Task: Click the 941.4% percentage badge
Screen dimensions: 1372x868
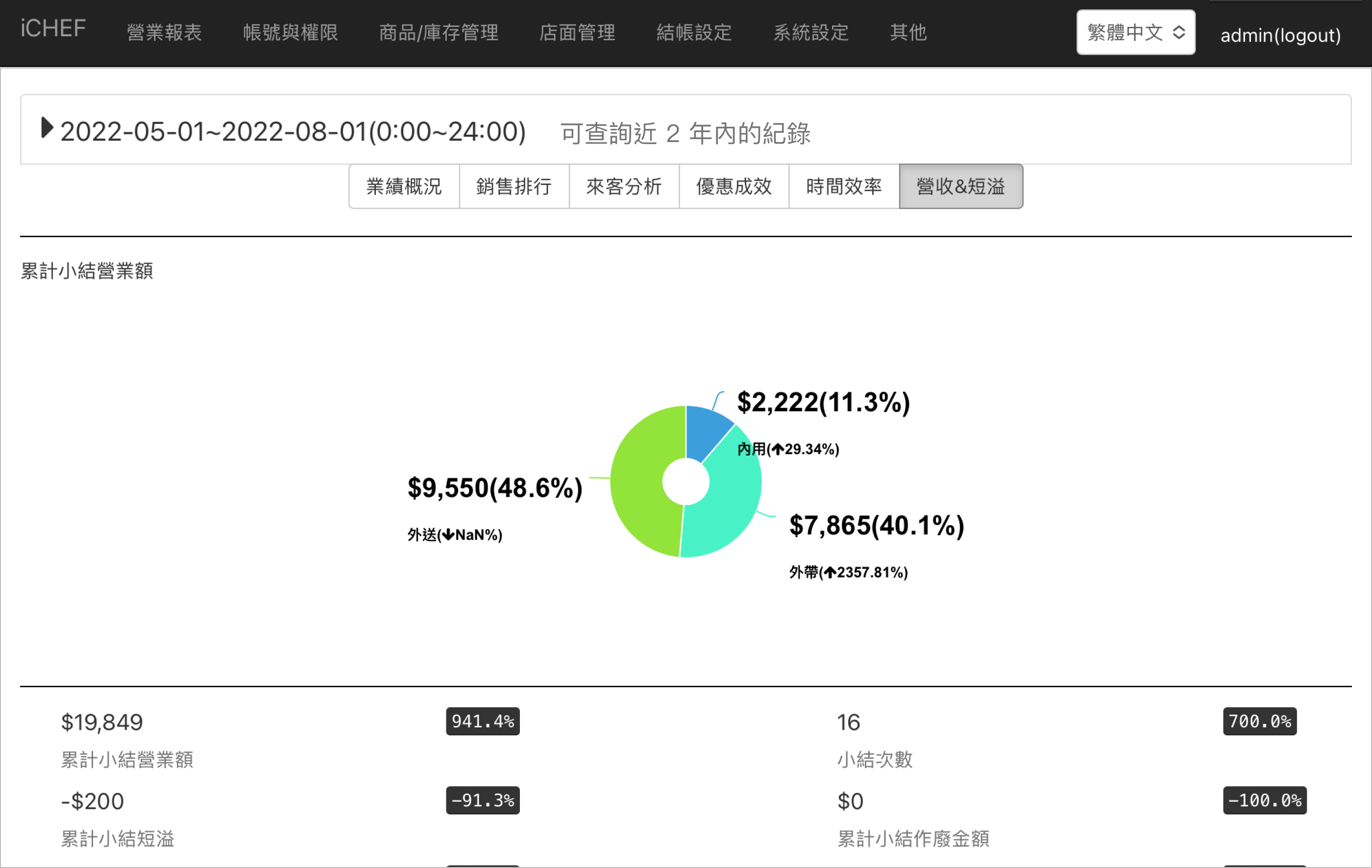Action: coord(482,721)
